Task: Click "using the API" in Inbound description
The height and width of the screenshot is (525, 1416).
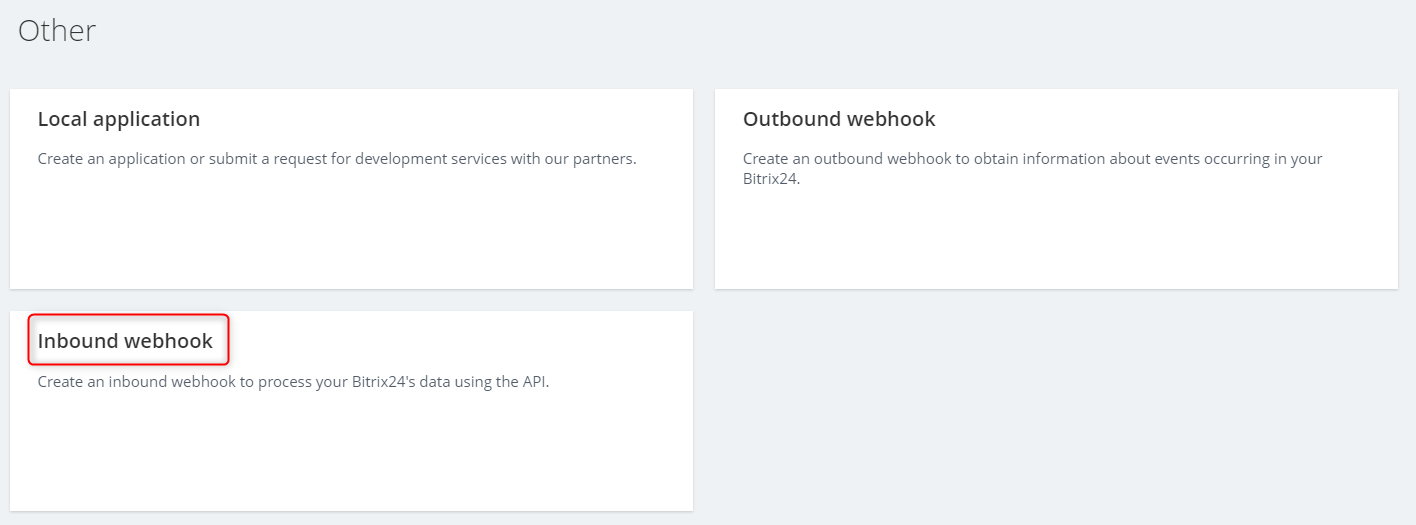Action: click(504, 381)
